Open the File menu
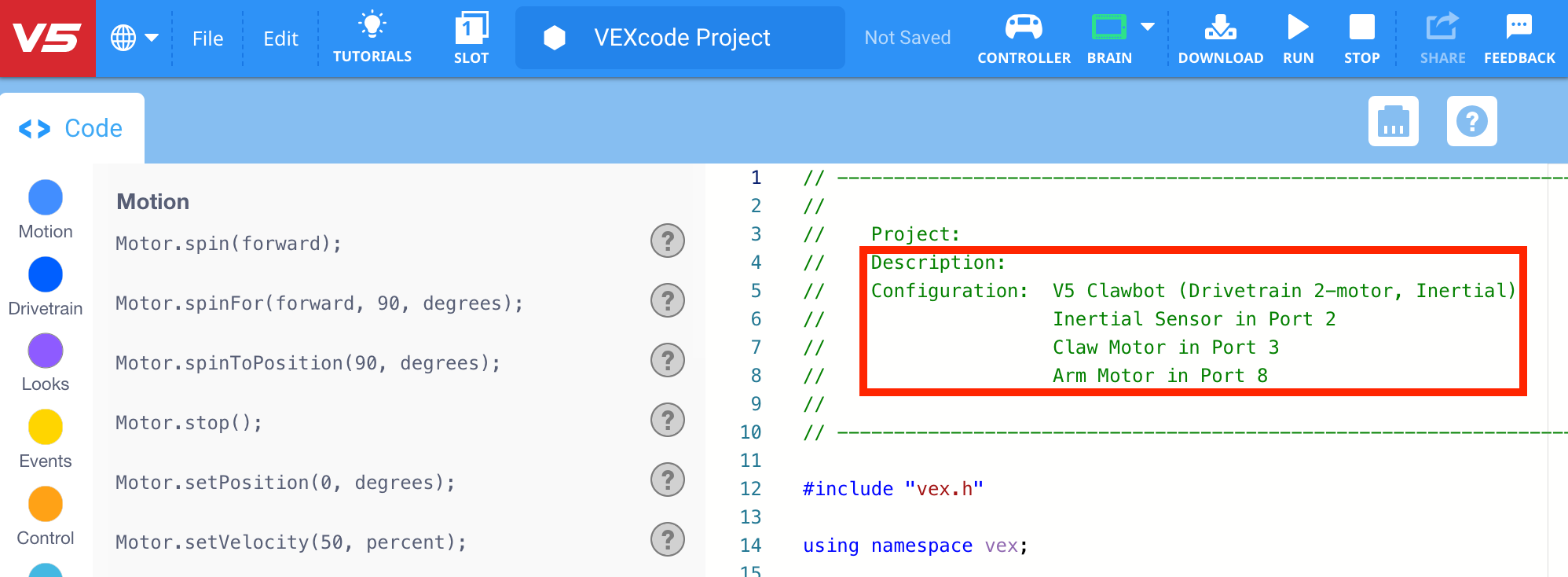 pyautogui.click(x=207, y=39)
